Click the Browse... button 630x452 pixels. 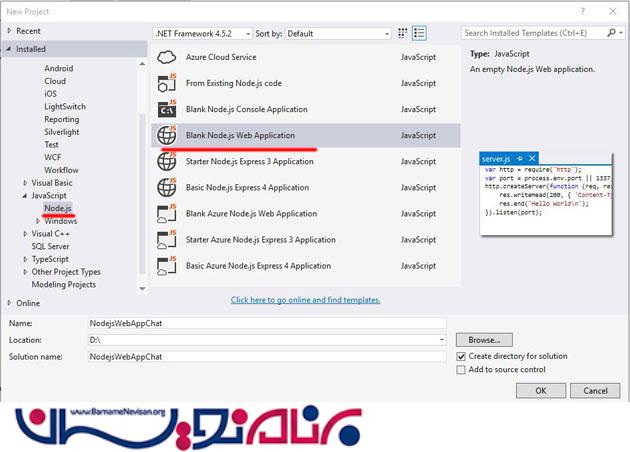484,340
